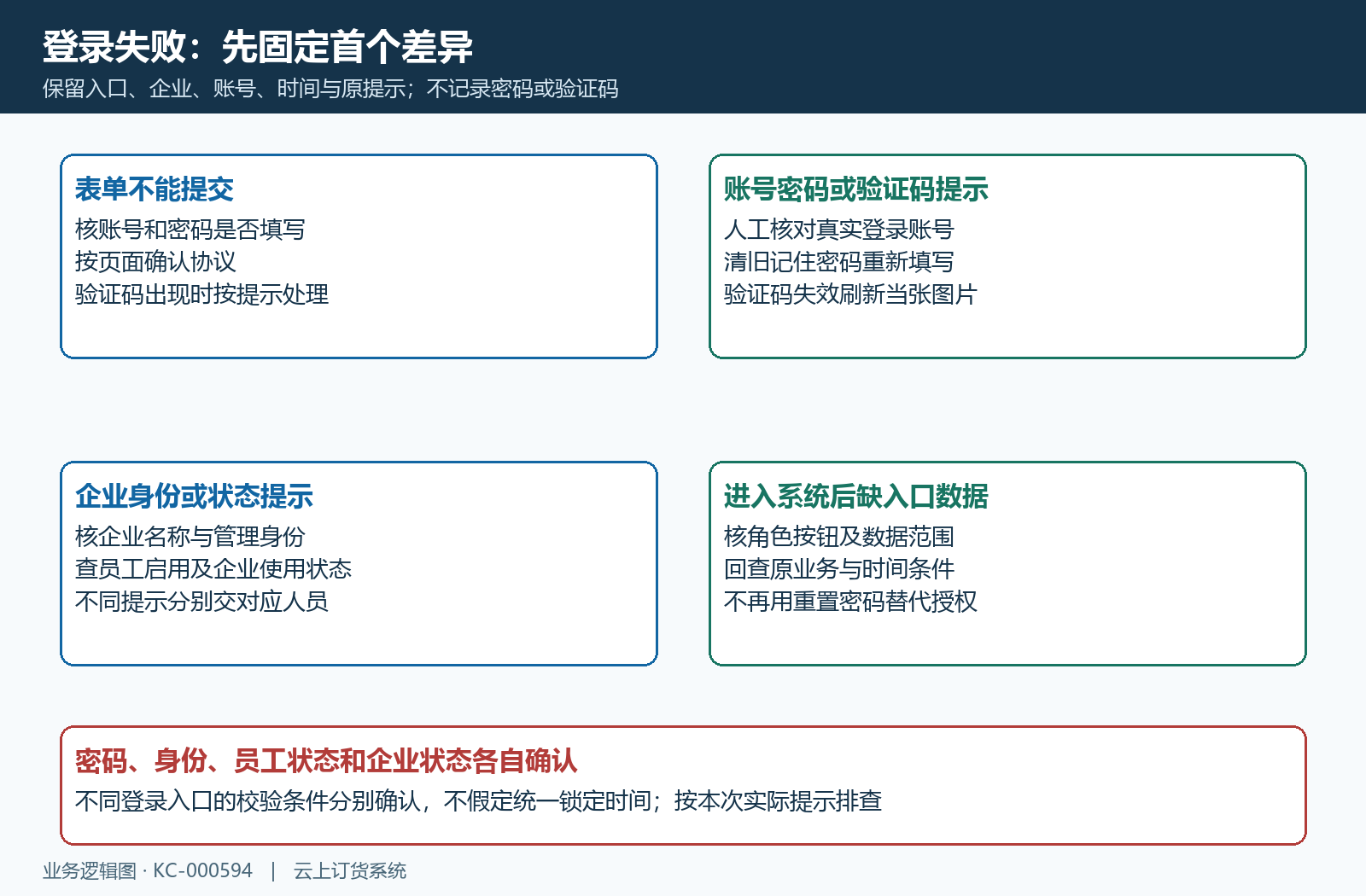Select the heading '进入系统后缺入口数据'
Viewport: 1366px width, 896px height.
856,497
